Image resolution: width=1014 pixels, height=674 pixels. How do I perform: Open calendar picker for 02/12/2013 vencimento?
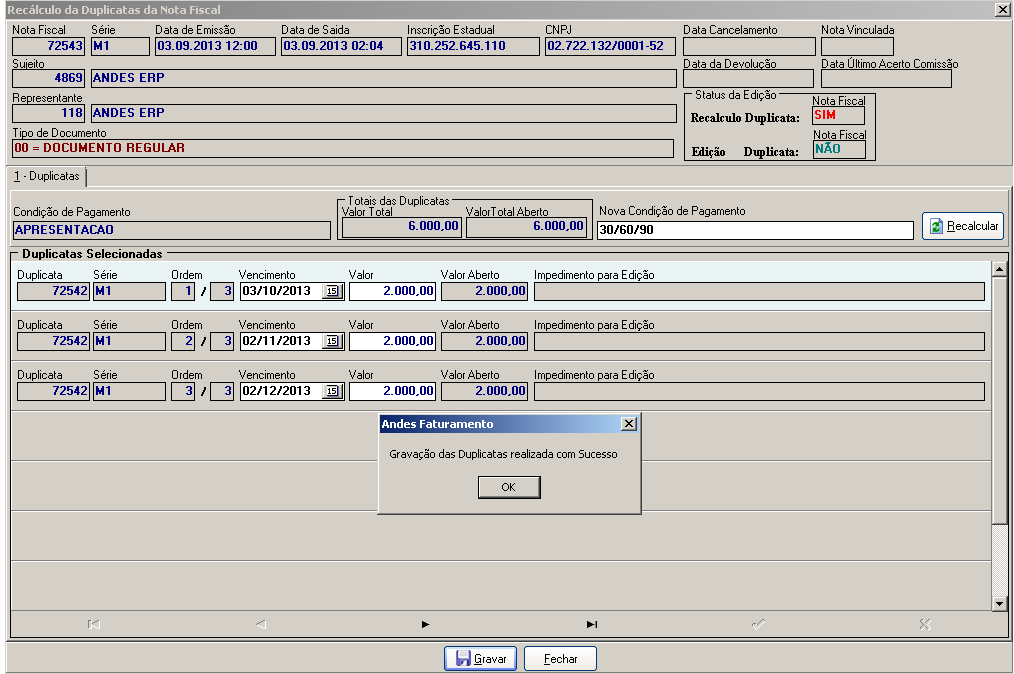coord(332,391)
